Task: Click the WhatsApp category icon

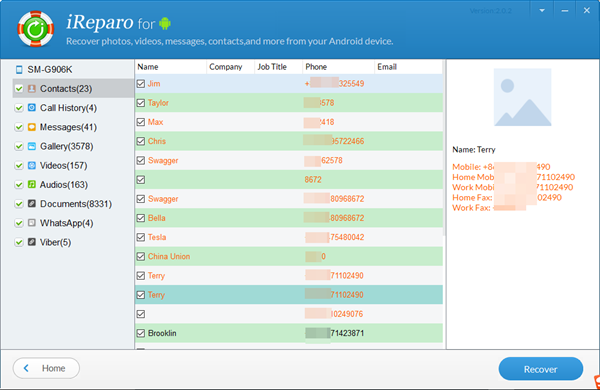Action: click(x=32, y=222)
